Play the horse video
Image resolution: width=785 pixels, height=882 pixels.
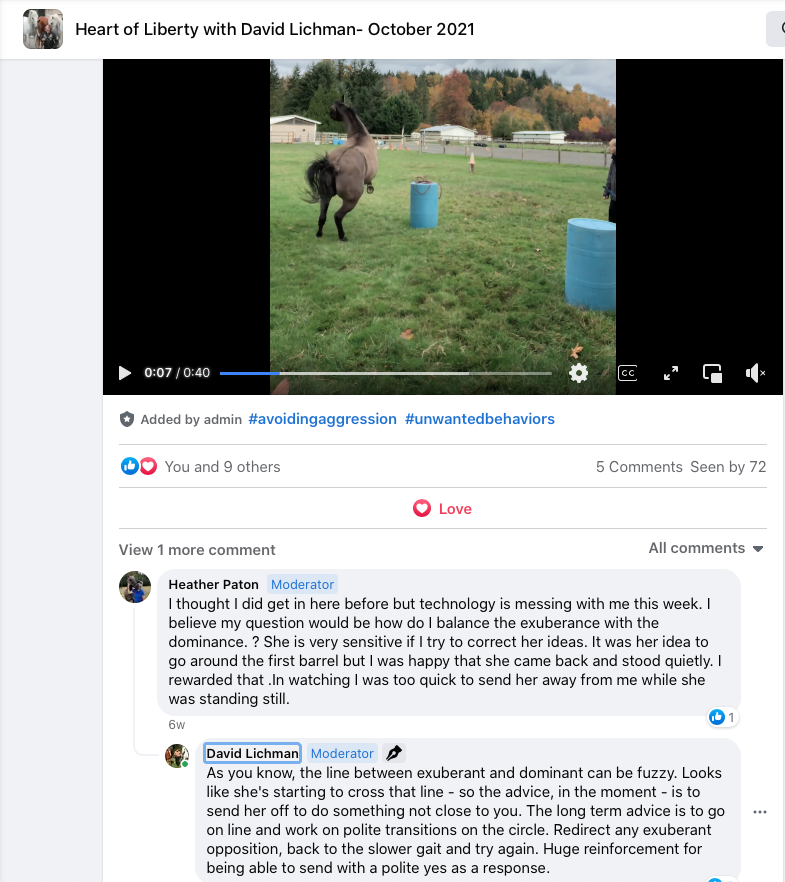(124, 373)
